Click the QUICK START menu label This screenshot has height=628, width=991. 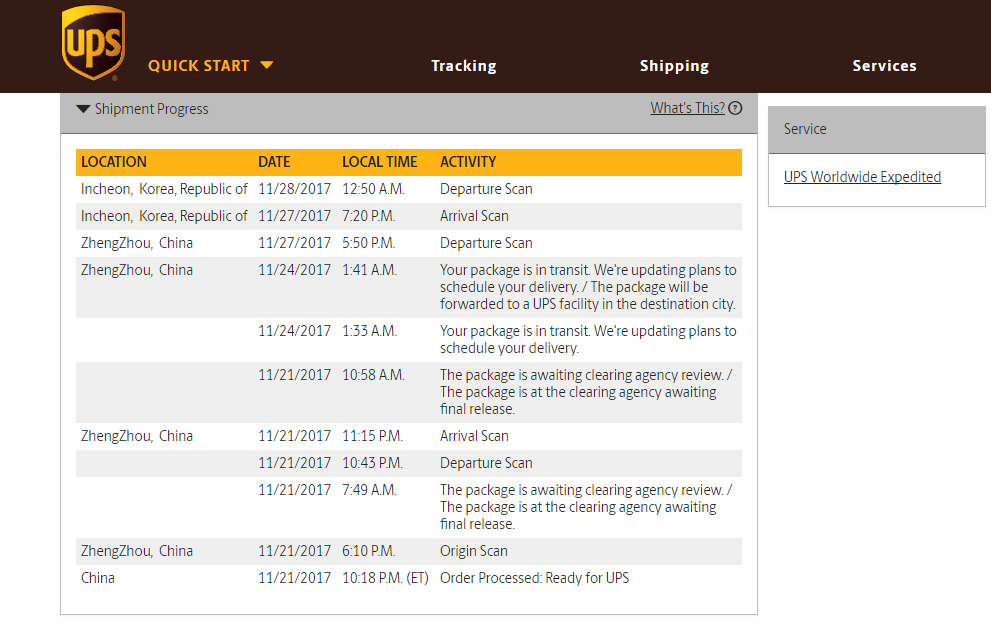[198, 66]
